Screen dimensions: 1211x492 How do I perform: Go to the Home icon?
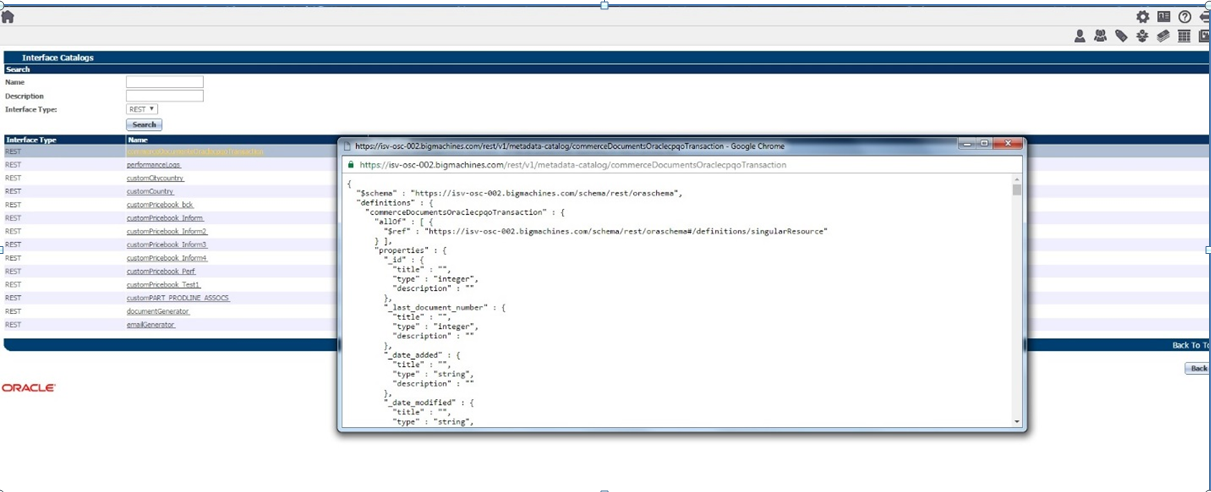(7, 16)
